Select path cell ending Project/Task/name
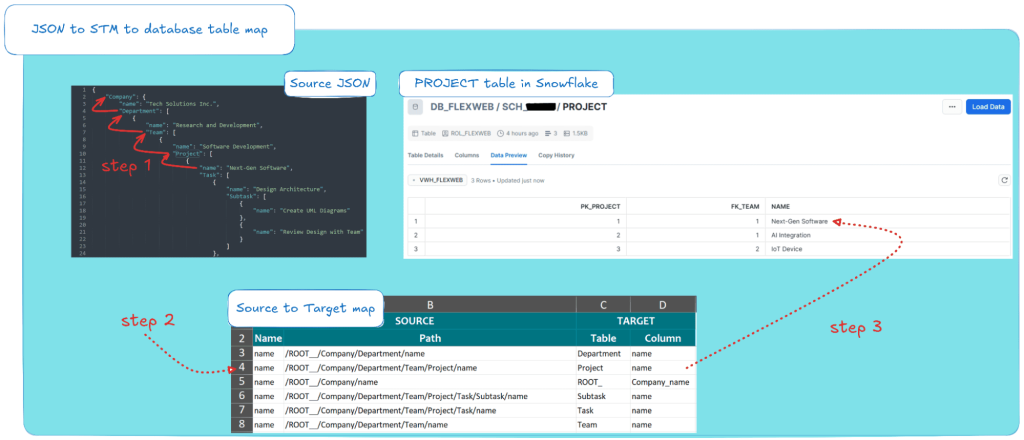Screen dimensions: 1024x440 point(430,411)
